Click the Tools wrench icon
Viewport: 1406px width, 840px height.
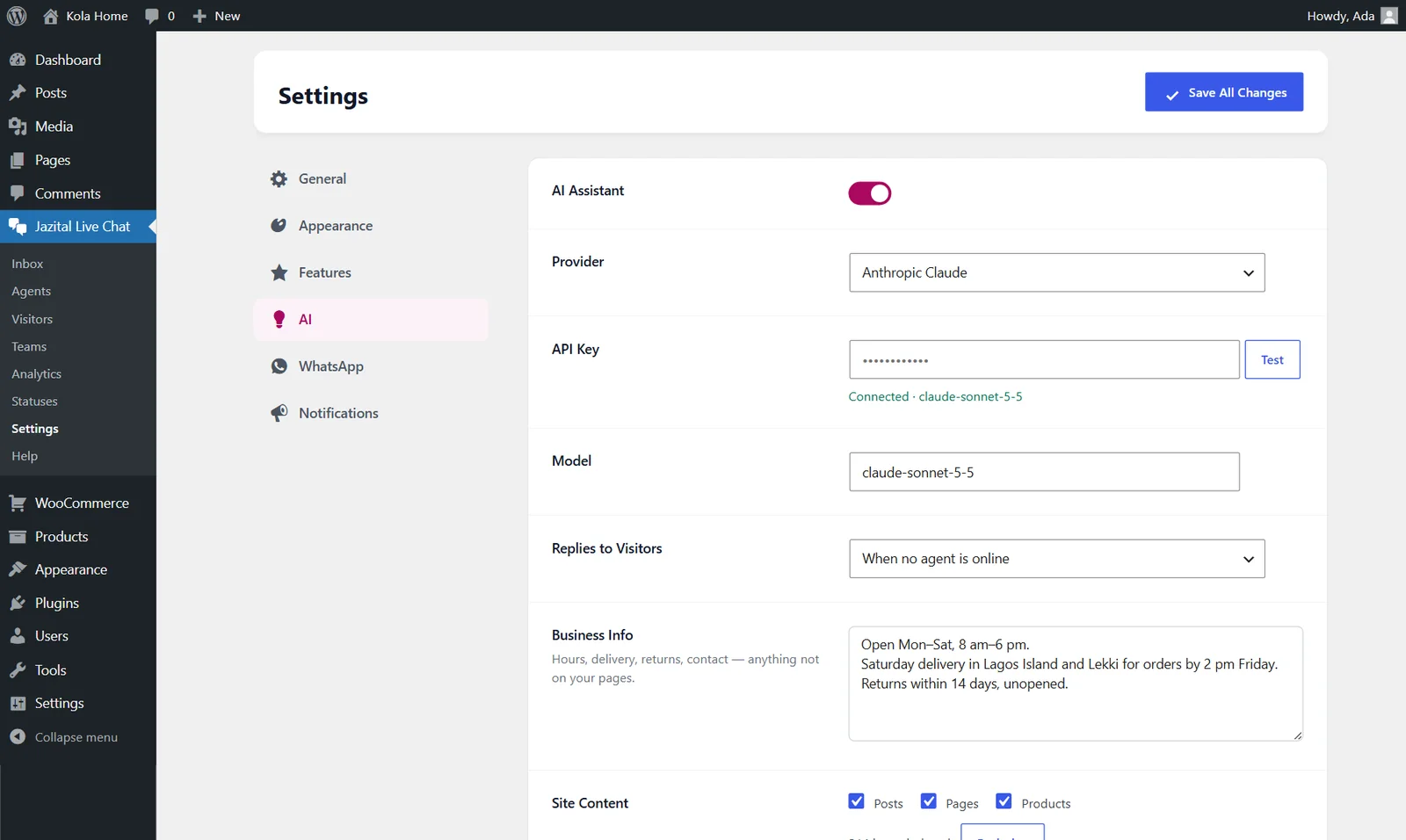click(x=18, y=670)
